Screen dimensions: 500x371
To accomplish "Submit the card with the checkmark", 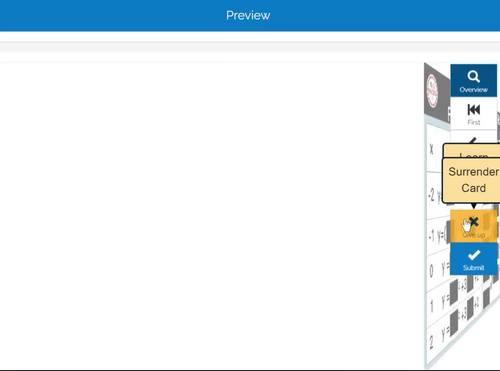I will [x=474, y=259].
